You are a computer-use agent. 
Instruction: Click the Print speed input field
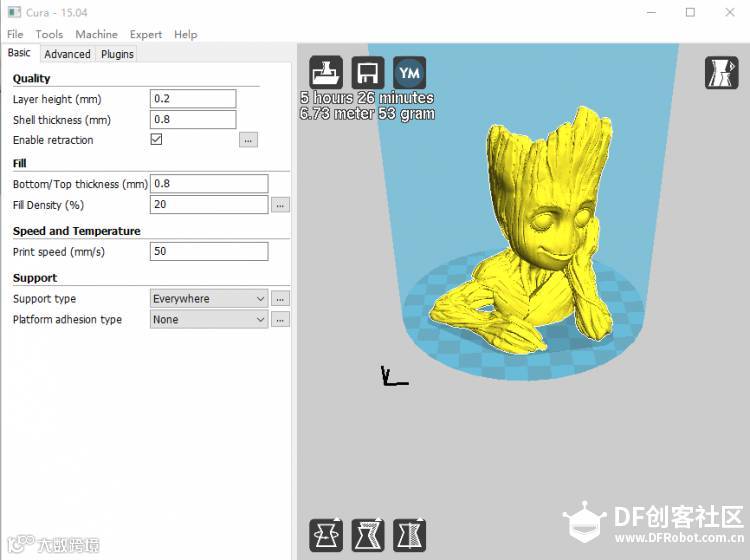[209, 252]
